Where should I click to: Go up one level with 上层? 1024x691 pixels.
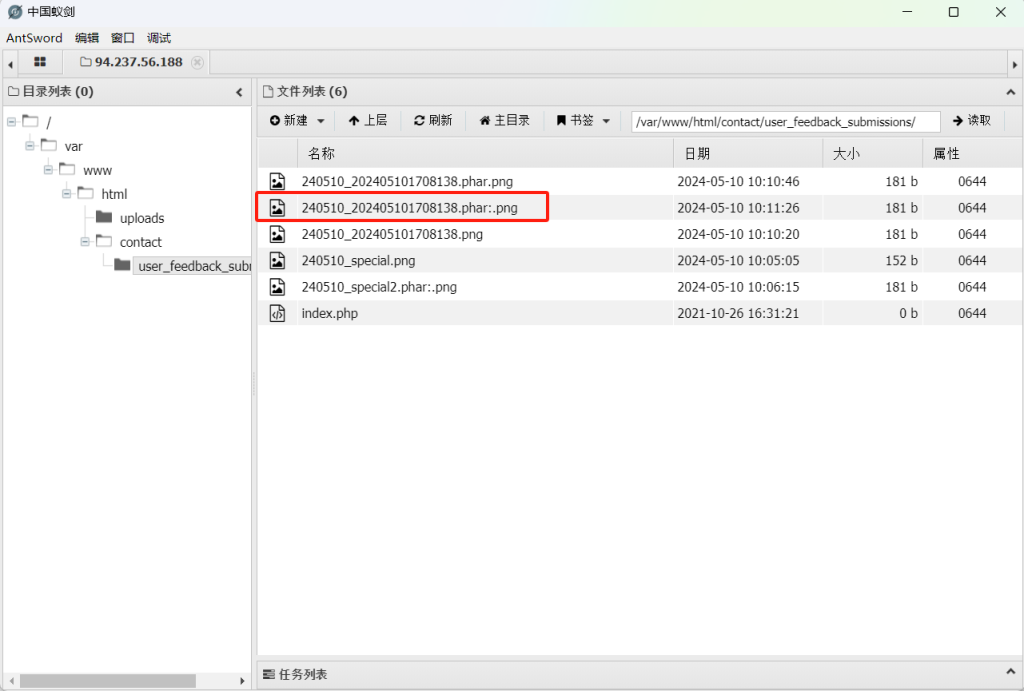click(x=368, y=120)
